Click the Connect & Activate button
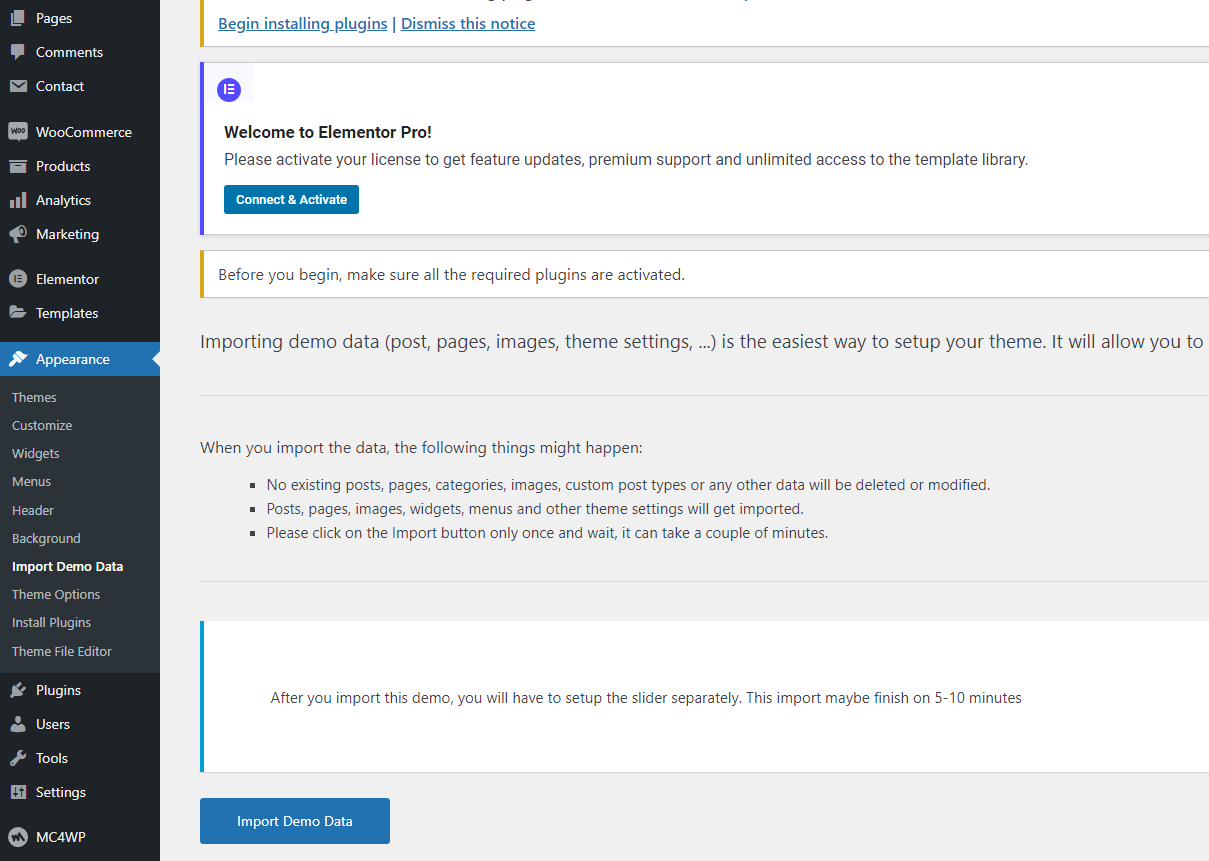Screen dimensions: 1209x861 291,199
